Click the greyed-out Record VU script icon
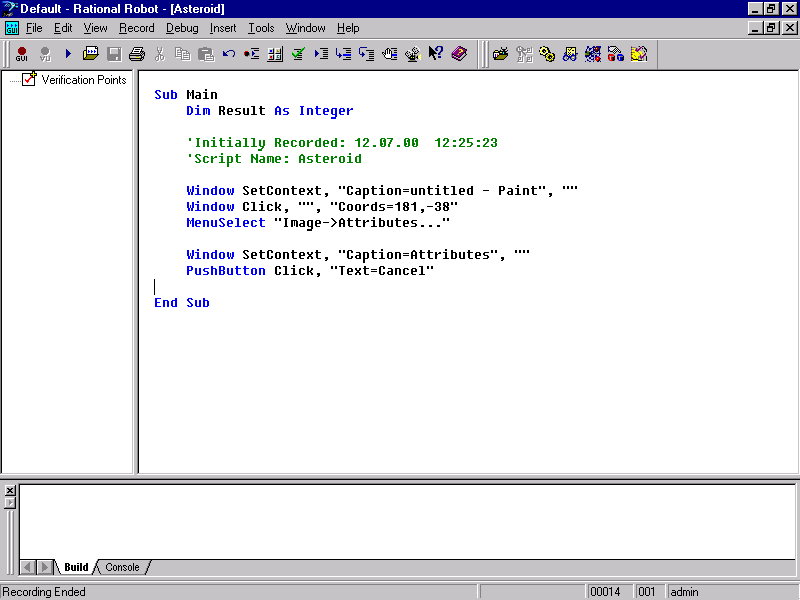 [x=45, y=54]
